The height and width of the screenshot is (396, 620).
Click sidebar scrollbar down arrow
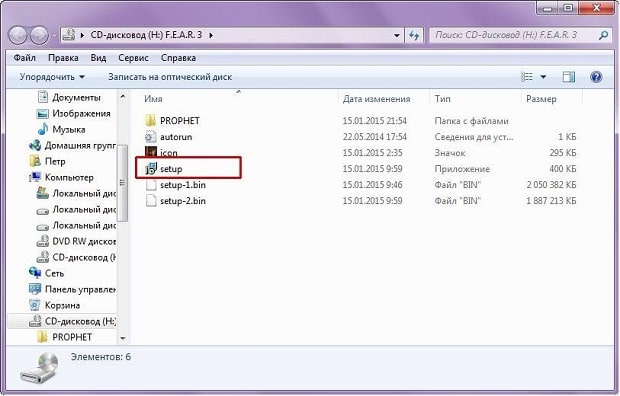(x=123, y=338)
